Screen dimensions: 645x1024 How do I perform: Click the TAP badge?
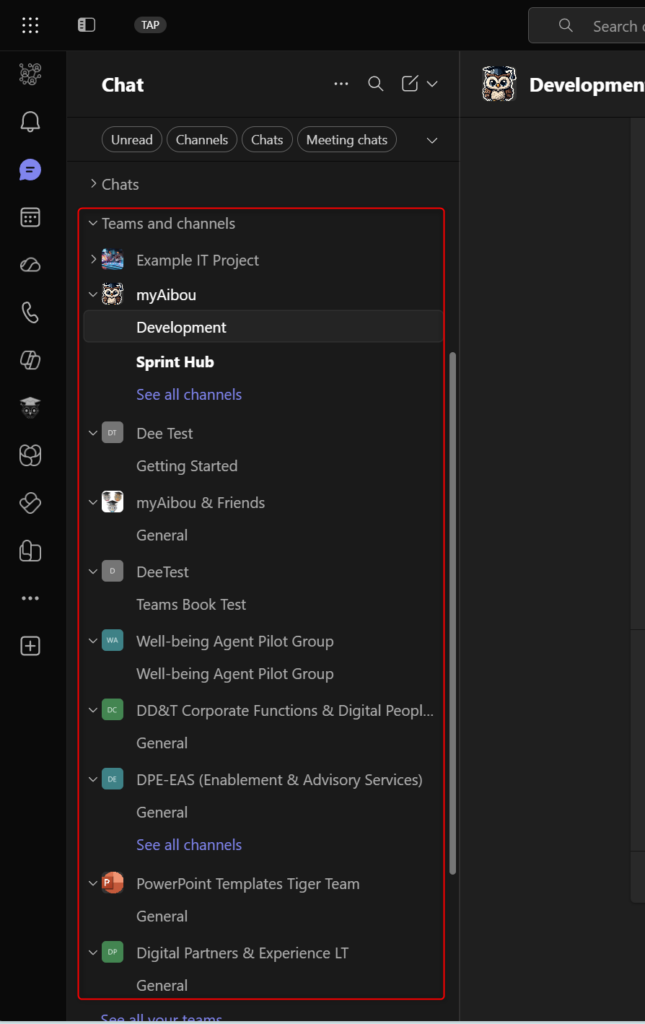click(150, 25)
